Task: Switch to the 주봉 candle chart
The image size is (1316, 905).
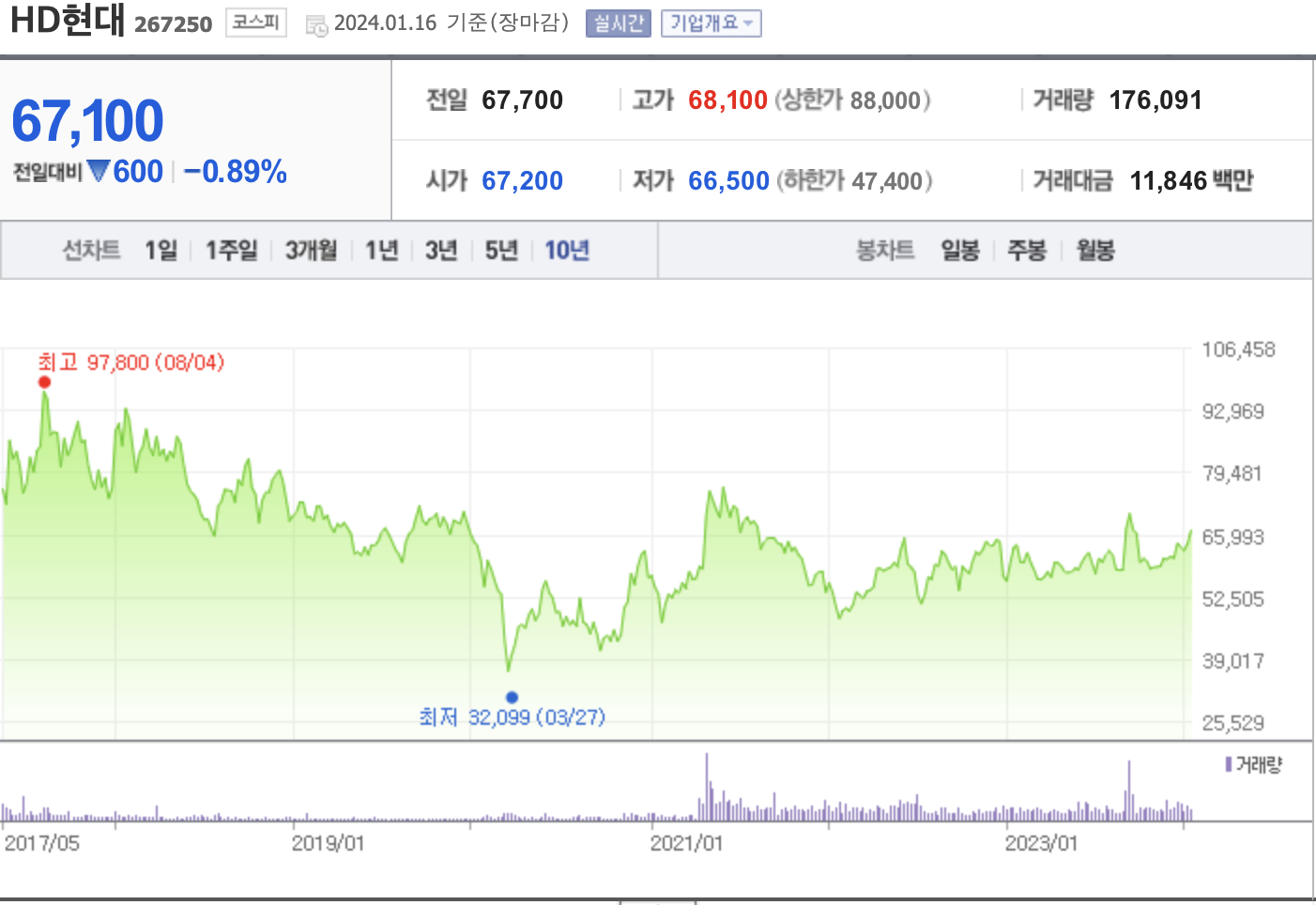Action: pos(1027,251)
